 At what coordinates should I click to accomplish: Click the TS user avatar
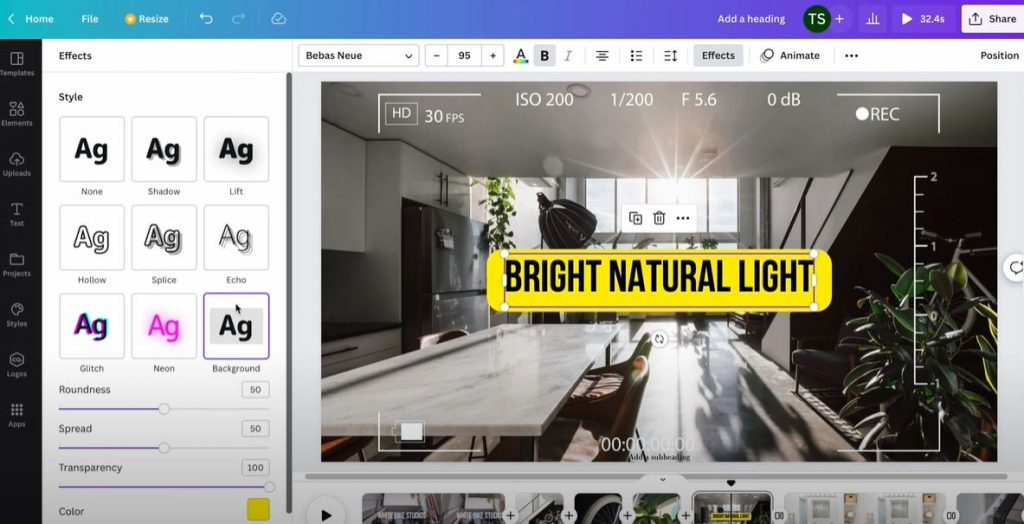point(816,19)
